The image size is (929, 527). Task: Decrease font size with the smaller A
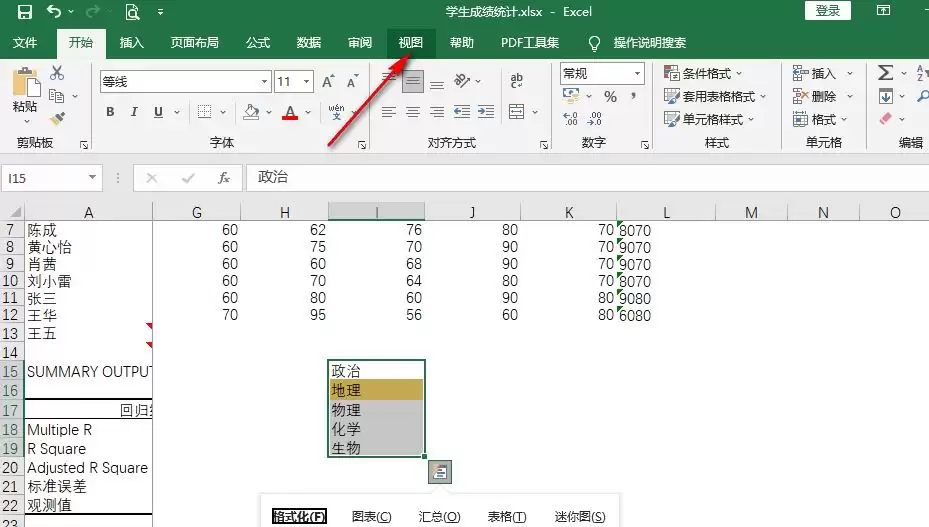353,82
